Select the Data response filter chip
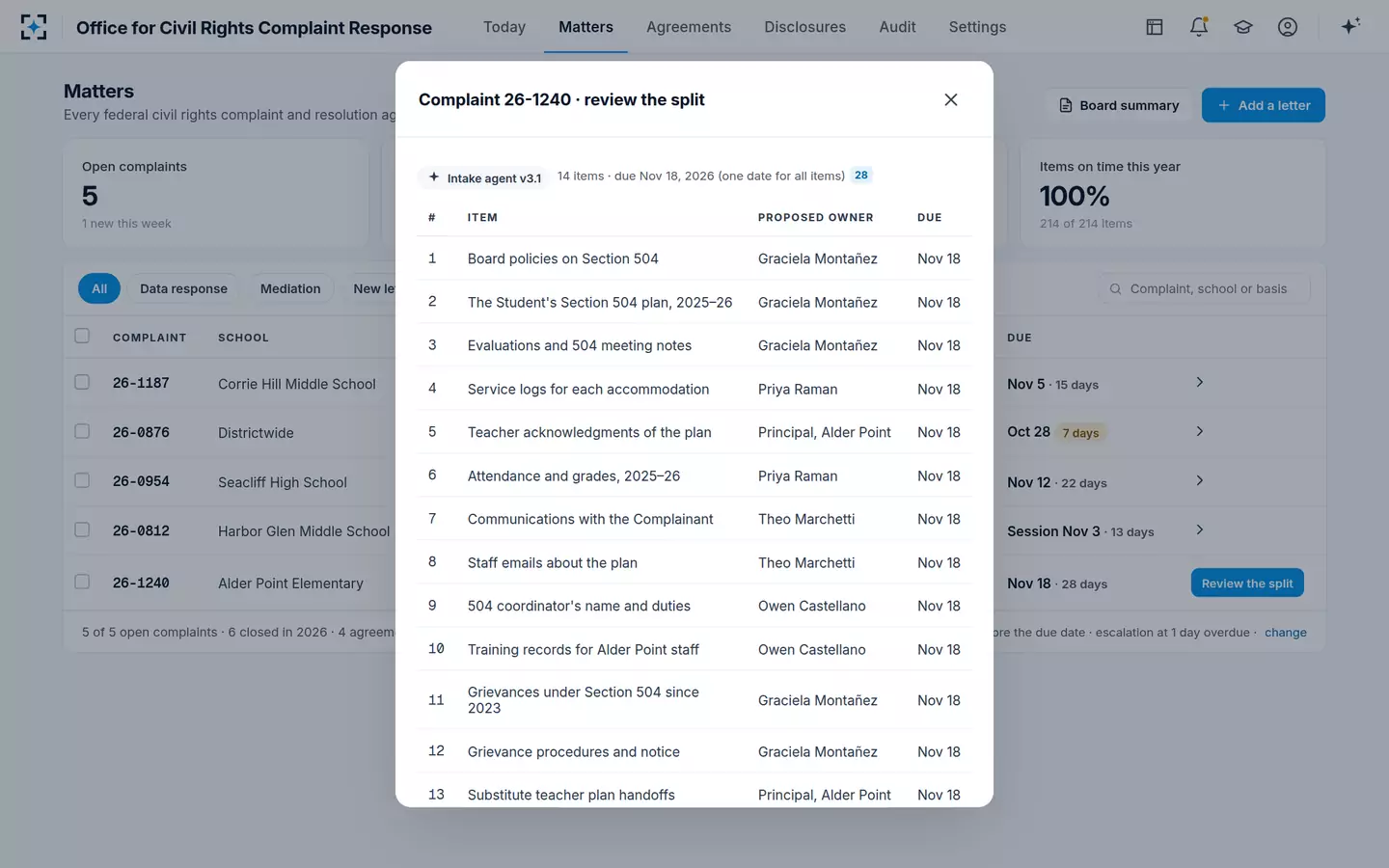The width and height of the screenshot is (1389, 868). pos(183,288)
